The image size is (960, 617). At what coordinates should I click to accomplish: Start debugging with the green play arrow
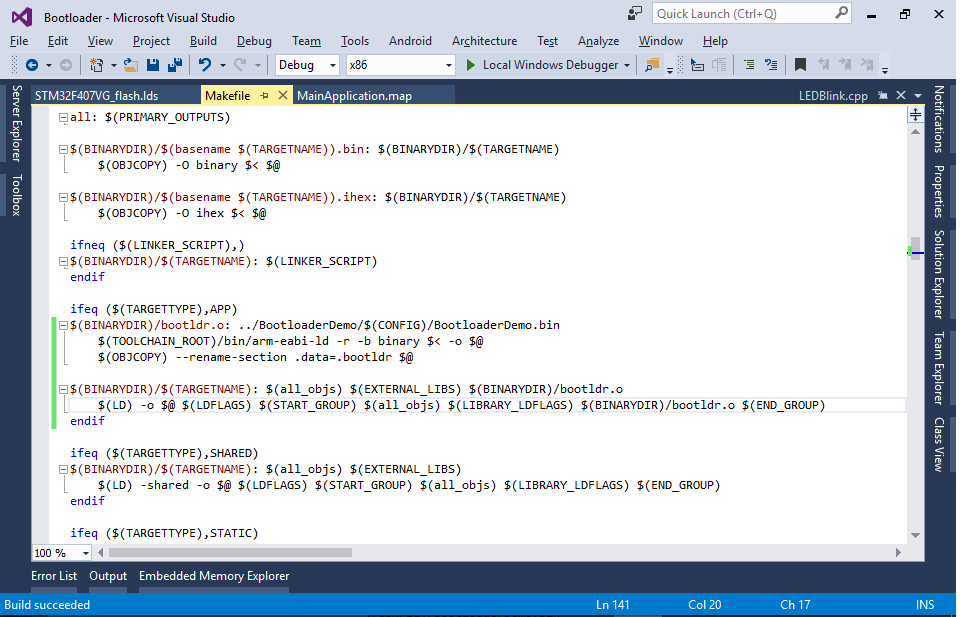click(x=470, y=65)
